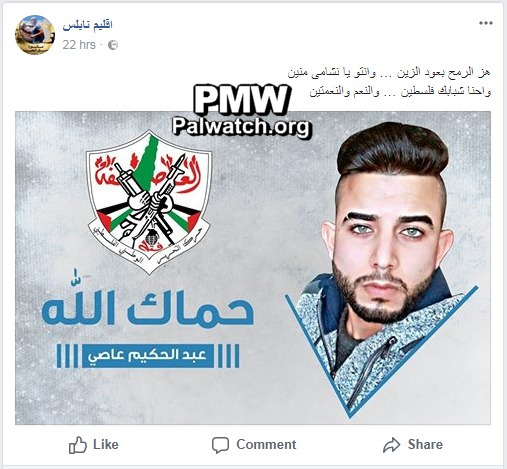
Task: Click the second line of Arabic post text
Action: (x=400, y=91)
